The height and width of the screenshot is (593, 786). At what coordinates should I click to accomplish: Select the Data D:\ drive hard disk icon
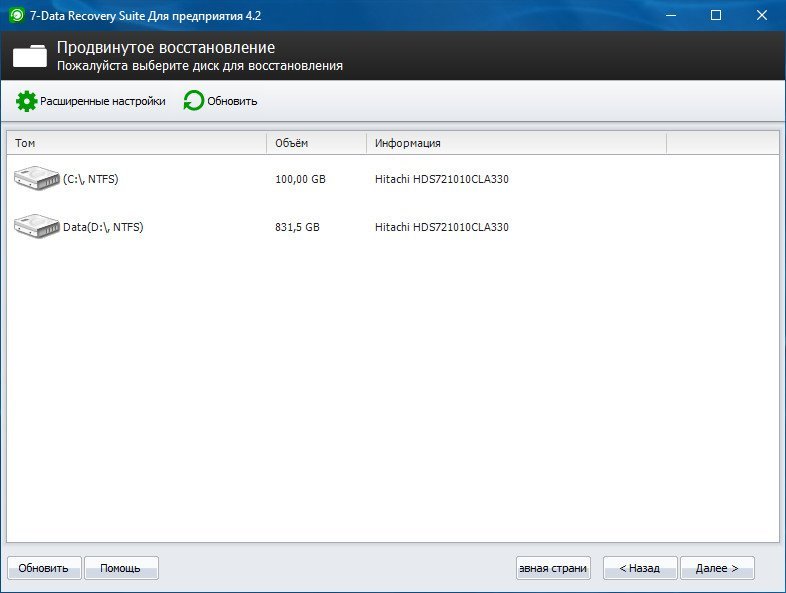coord(37,227)
